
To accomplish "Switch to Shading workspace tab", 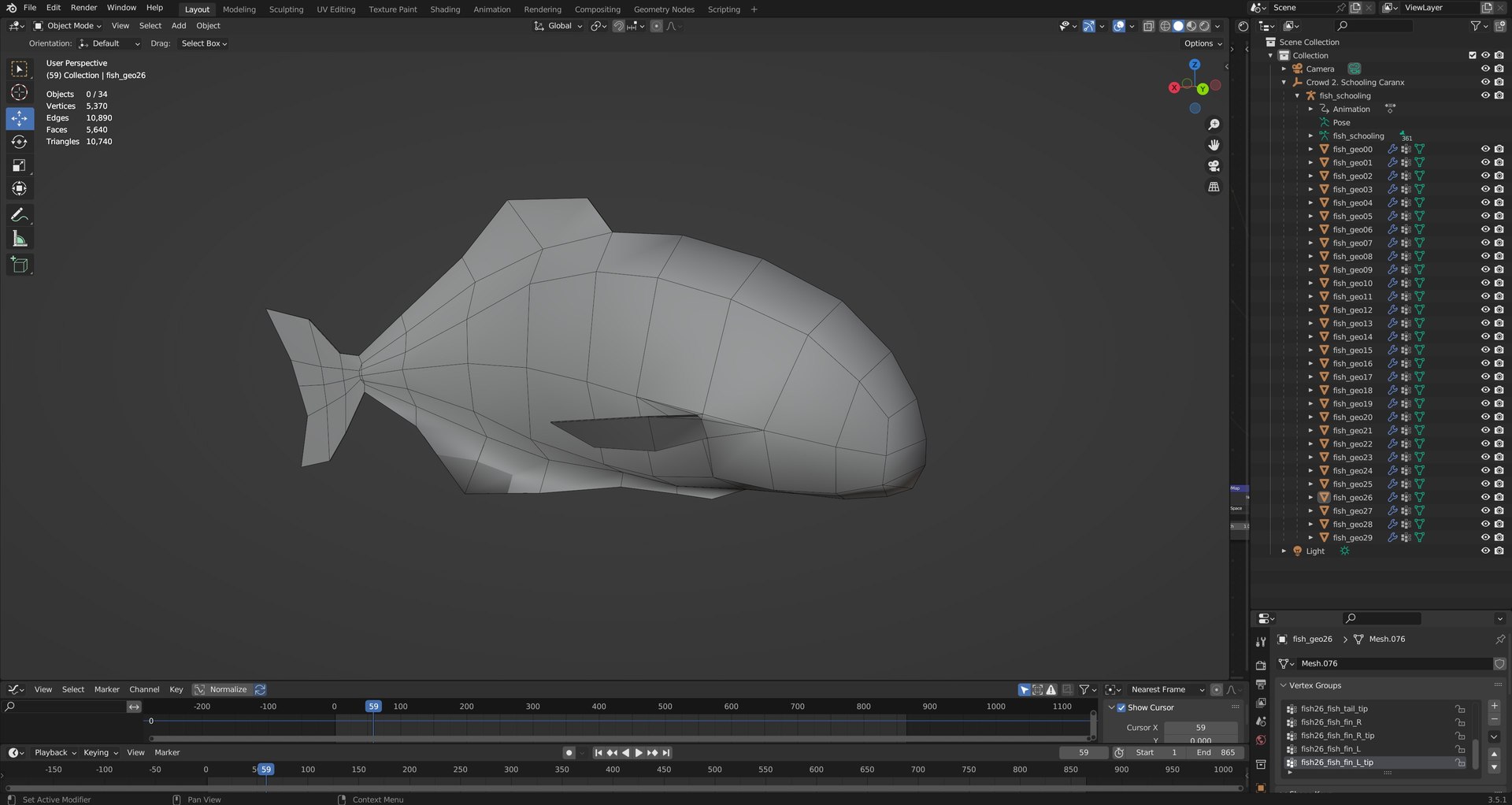I will tap(445, 9).
